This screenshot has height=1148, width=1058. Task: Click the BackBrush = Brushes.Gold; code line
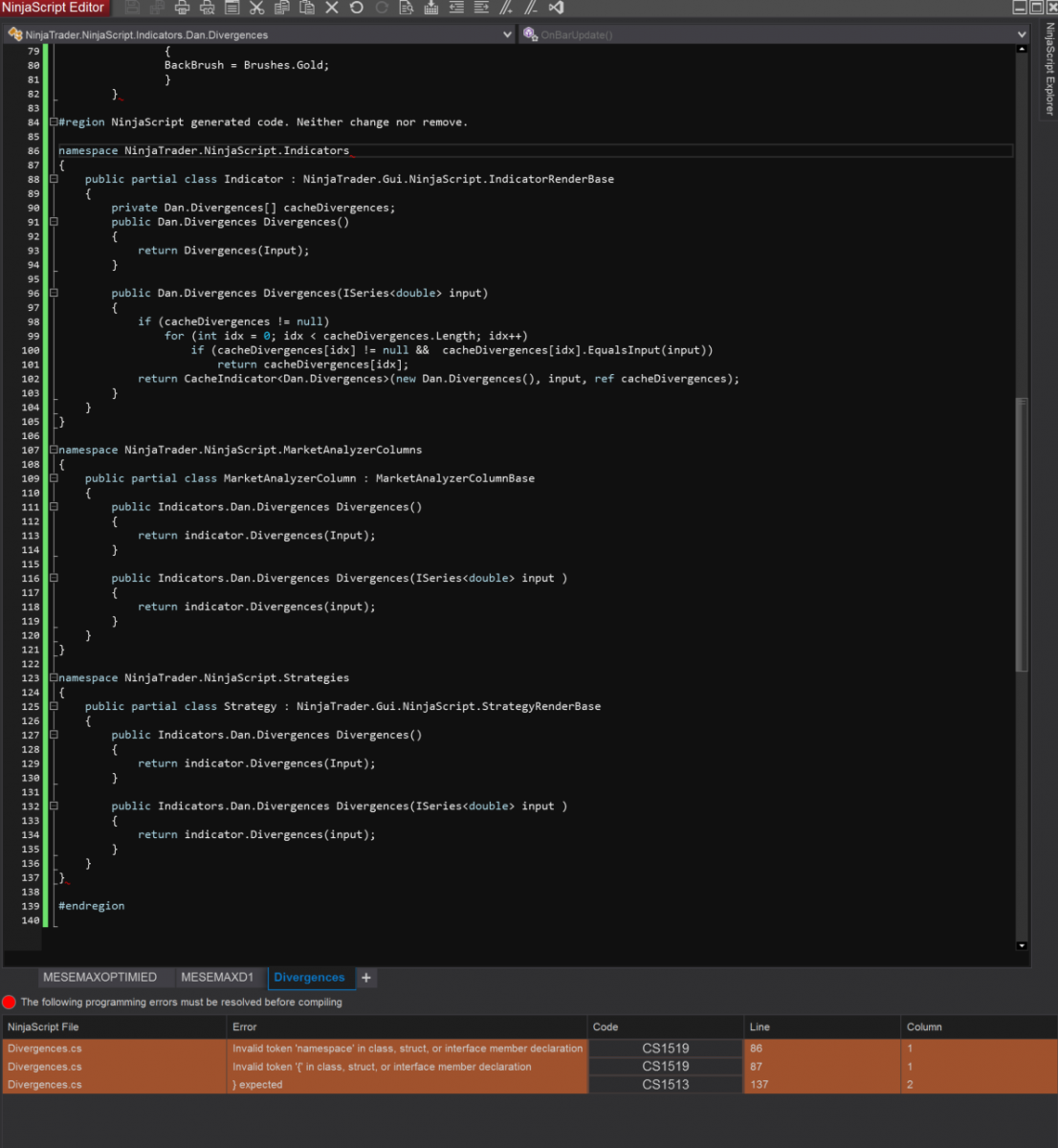pos(247,65)
